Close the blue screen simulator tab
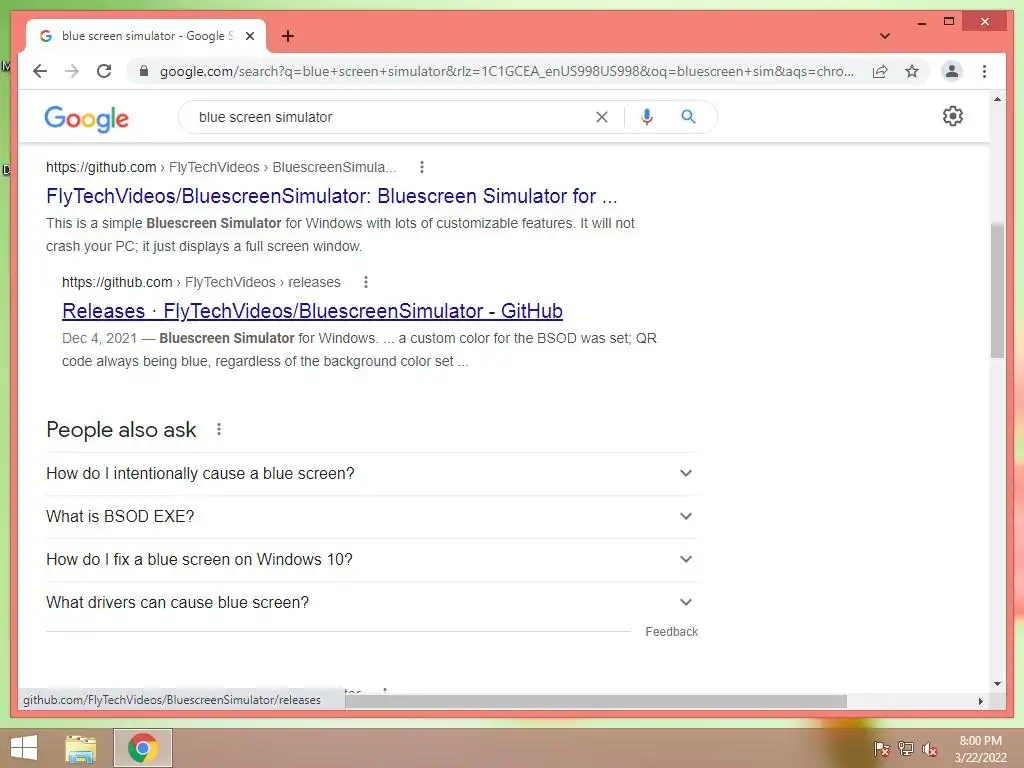Viewport: 1024px width, 768px height. point(249,36)
